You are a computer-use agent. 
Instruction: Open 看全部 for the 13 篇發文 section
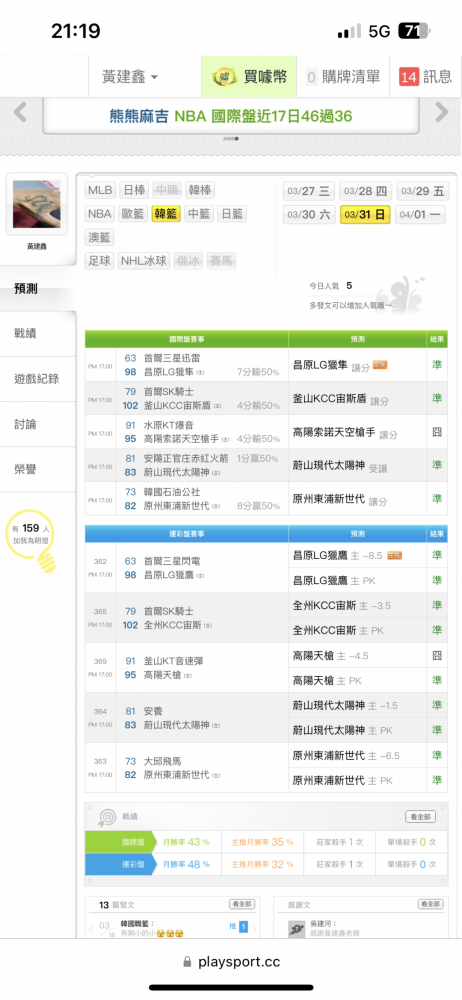[242, 904]
